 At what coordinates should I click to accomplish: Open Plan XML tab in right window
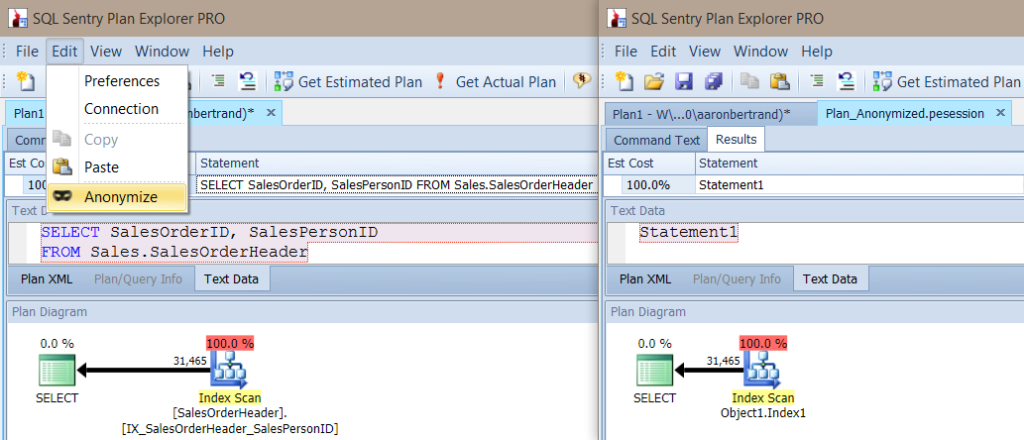pos(645,279)
